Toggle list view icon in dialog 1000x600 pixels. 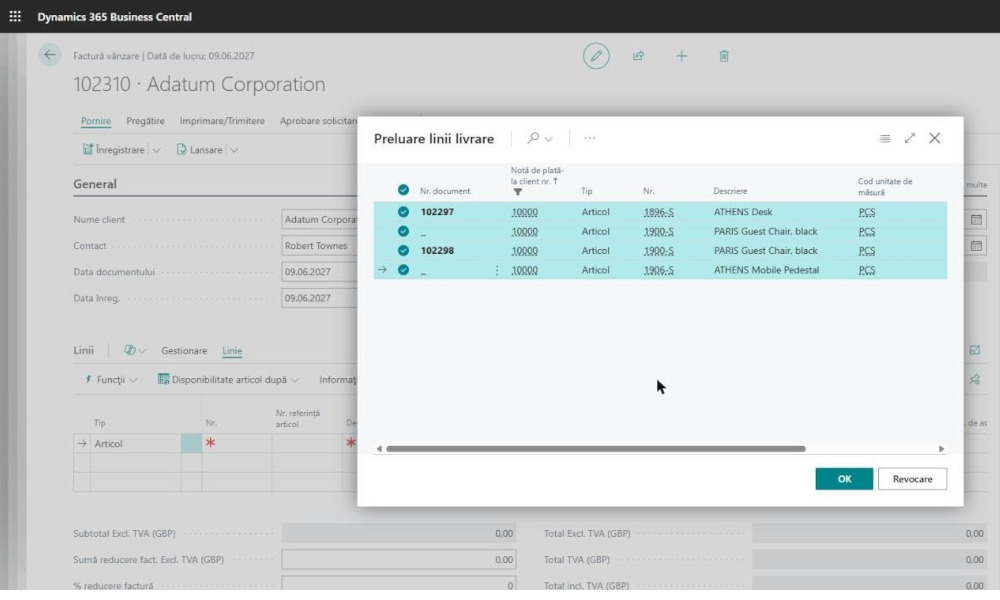click(885, 138)
